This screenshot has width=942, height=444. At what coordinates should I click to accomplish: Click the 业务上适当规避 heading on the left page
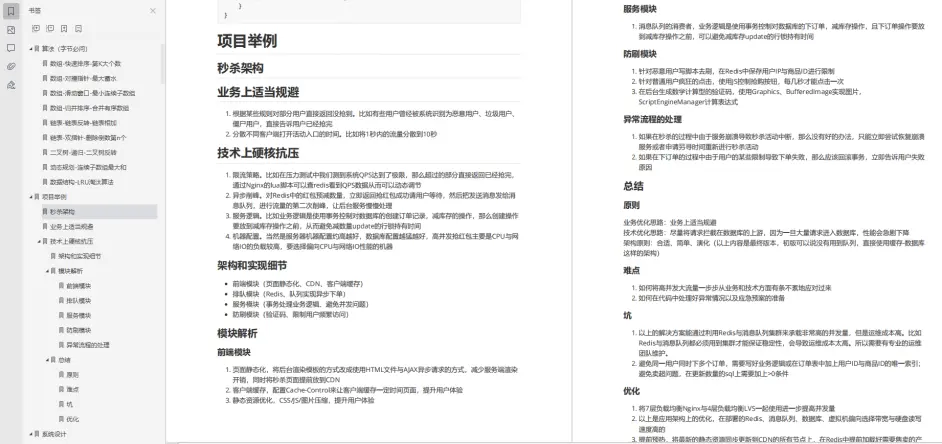258,93
